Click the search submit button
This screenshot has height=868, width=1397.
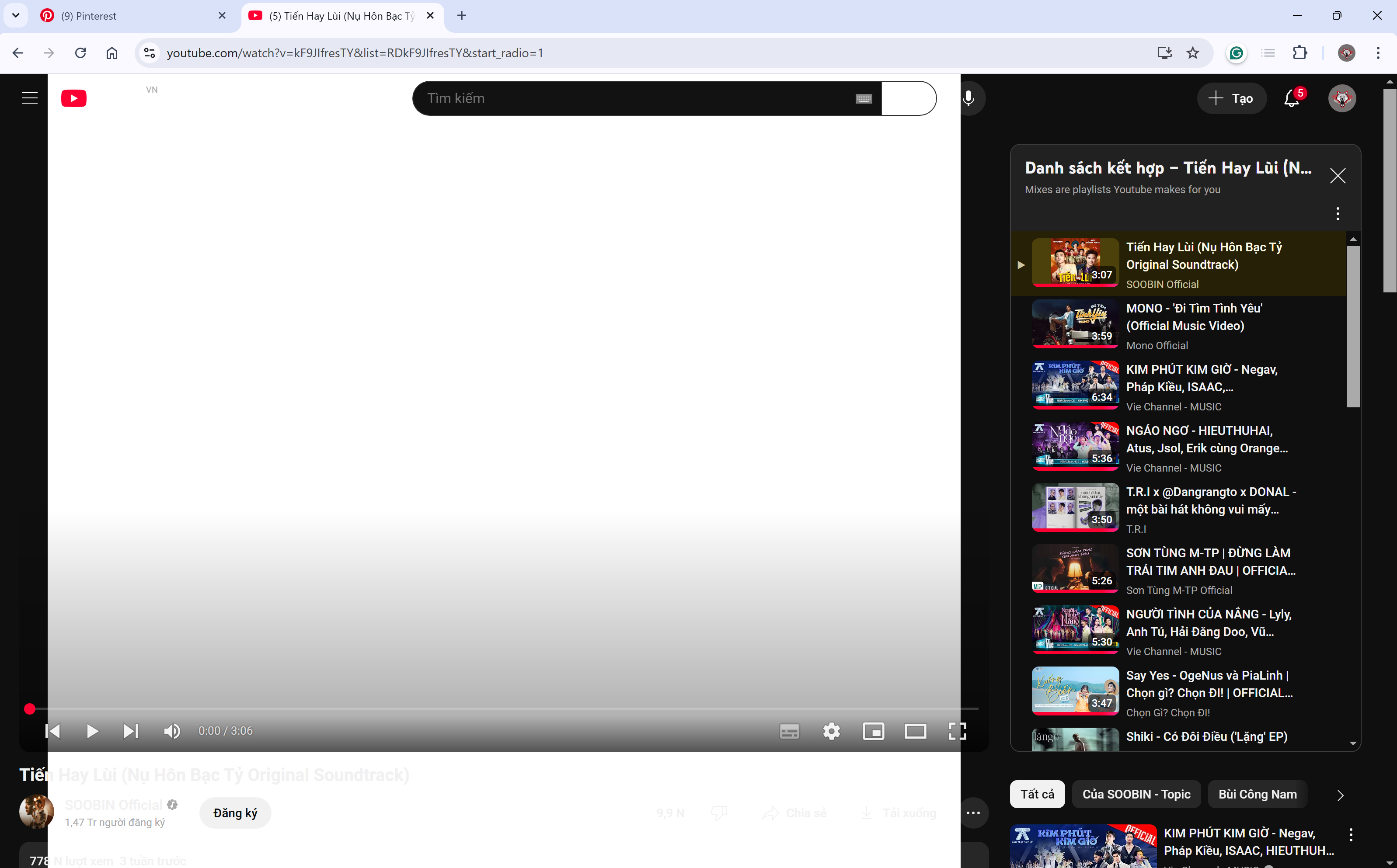(909, 98)
